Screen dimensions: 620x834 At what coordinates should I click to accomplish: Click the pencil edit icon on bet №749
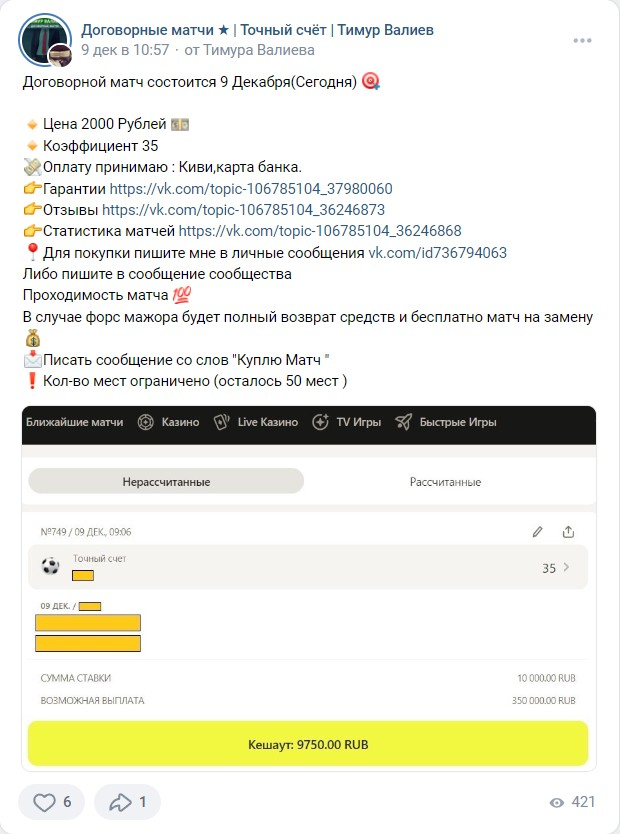coord(537,532)
